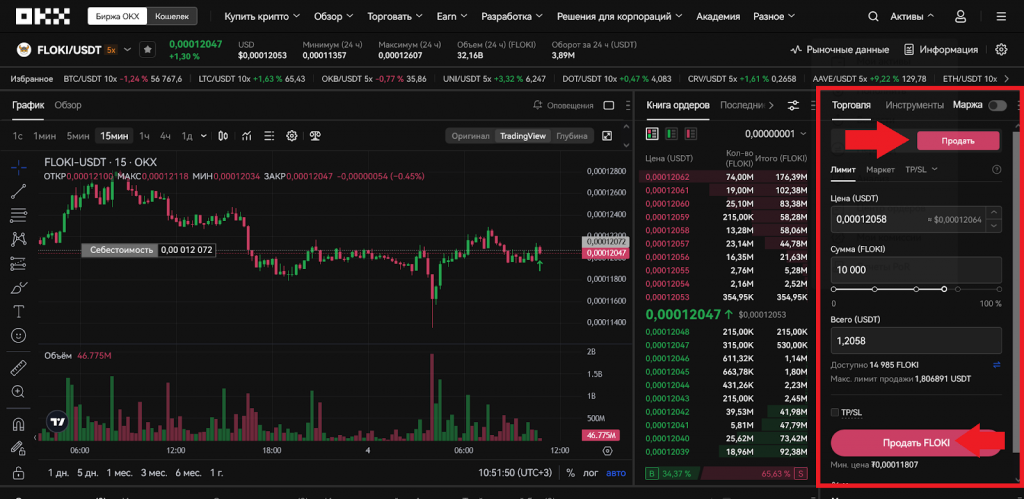The width and height of the screenshot is (1024, 499).
Task: Expand chart to fullscreen
Action: (607, 136)
